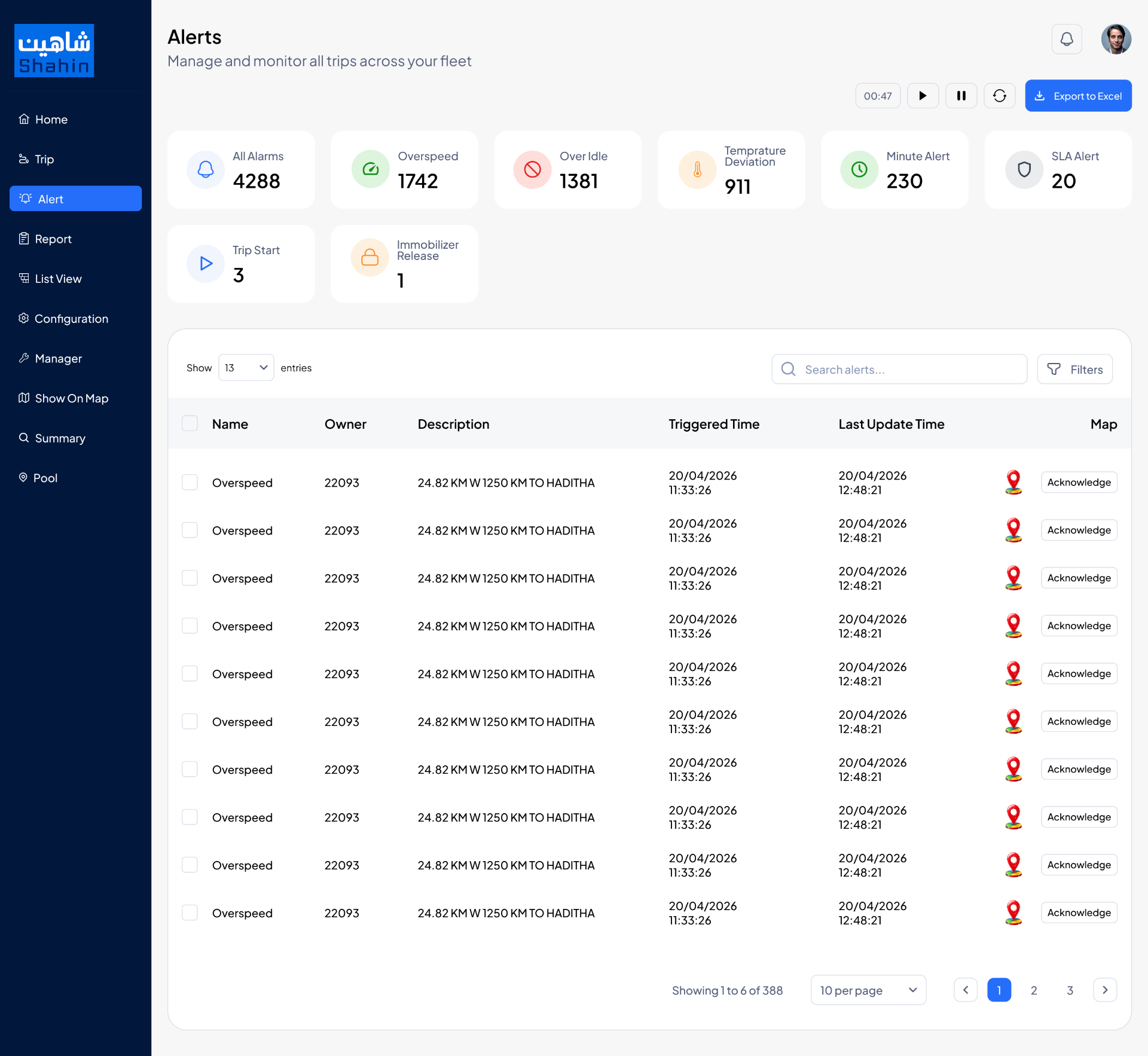Check the ninth Overspeed row checkbox
This screenshot has width=1148, height=1056.
coord(190,865)
